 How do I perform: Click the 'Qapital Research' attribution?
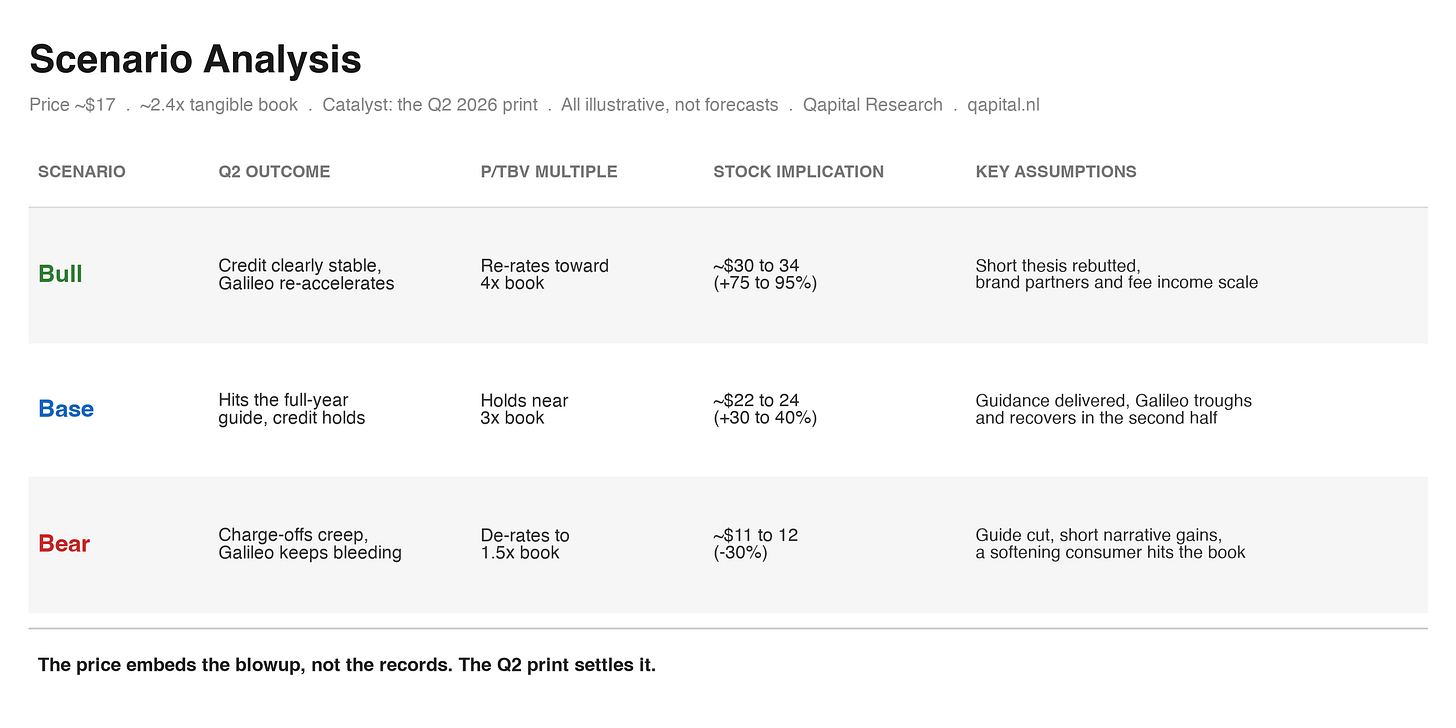pos(873,105)
